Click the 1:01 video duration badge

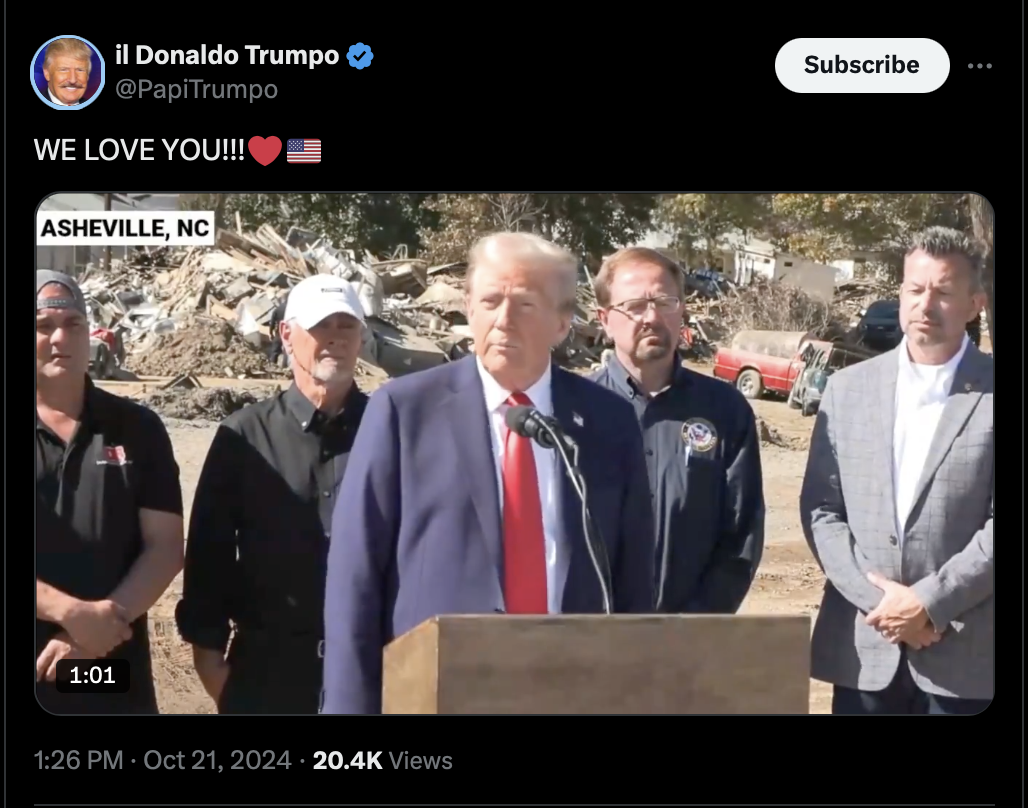tap(92, 676)
